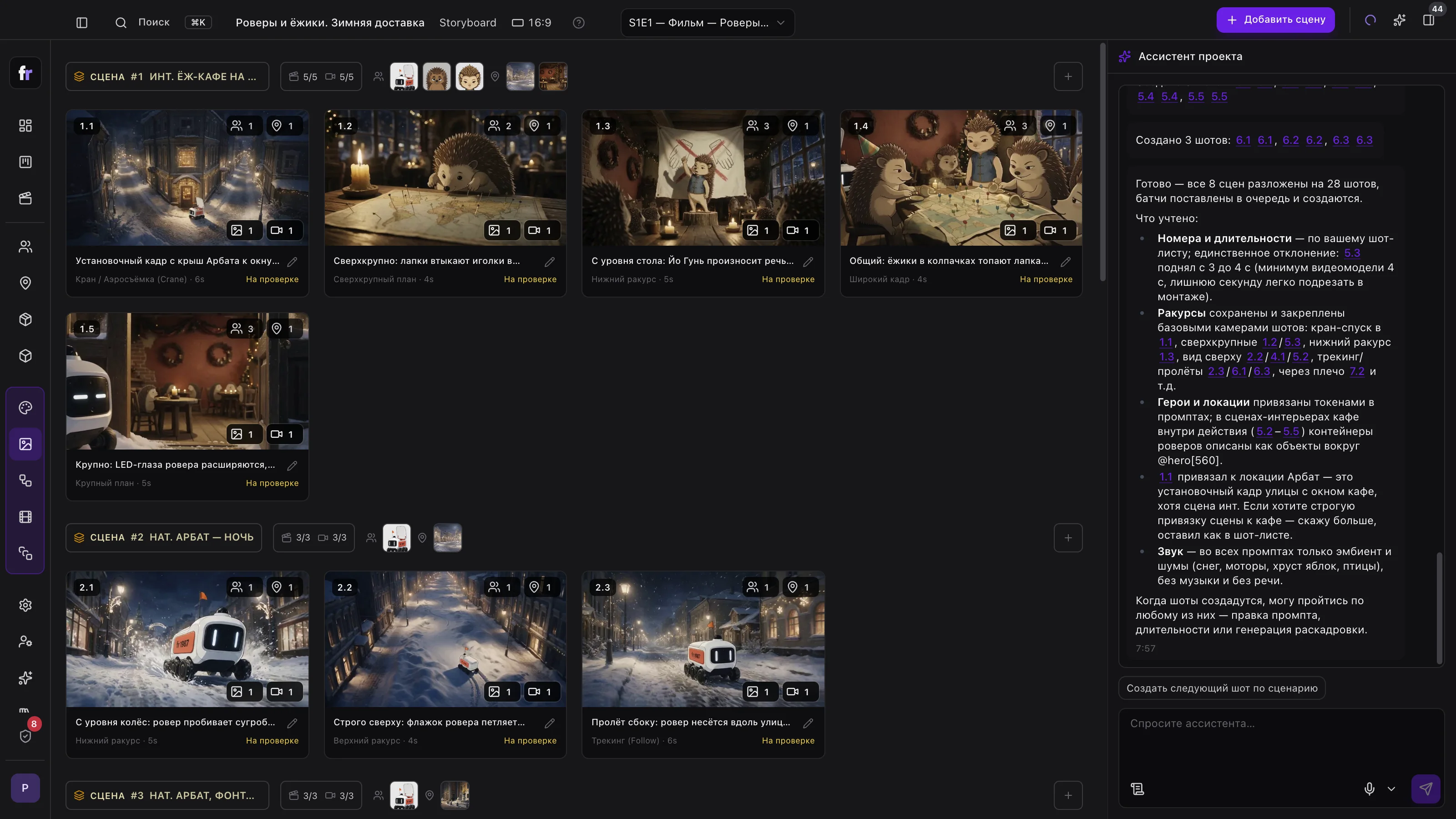Edit shot 1.1 description pencil icon
The width and height of the screenshot is (1456, 819).
point(292,262)
